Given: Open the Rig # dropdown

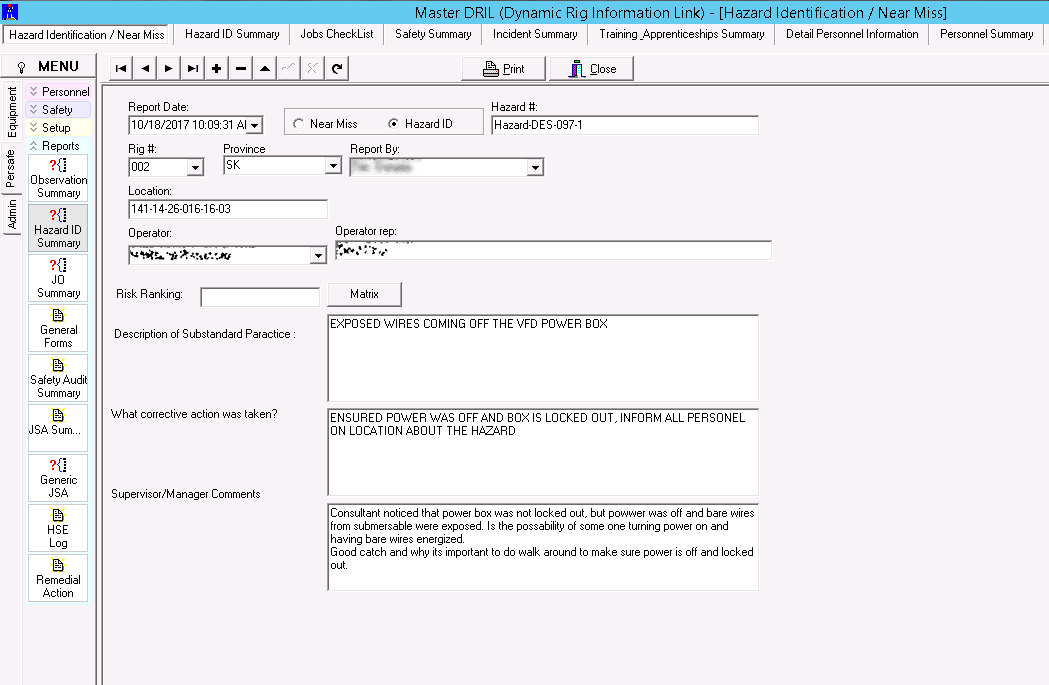Looking at the screenshot, I should 195,167.
